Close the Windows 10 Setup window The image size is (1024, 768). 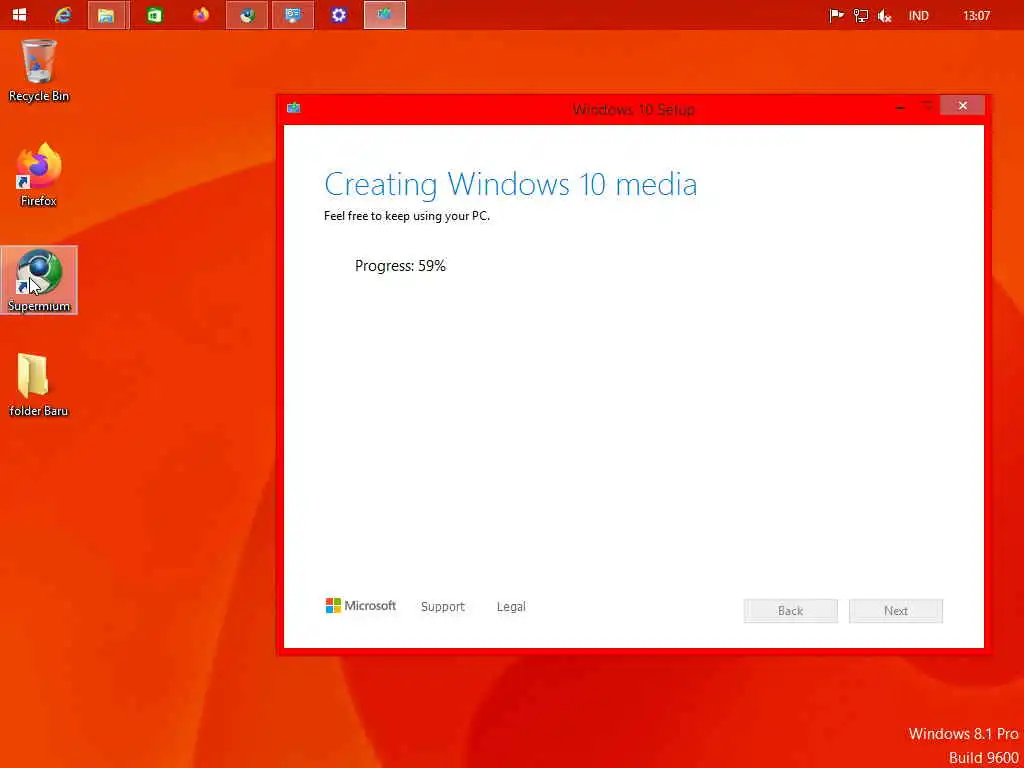click(962, 106)
